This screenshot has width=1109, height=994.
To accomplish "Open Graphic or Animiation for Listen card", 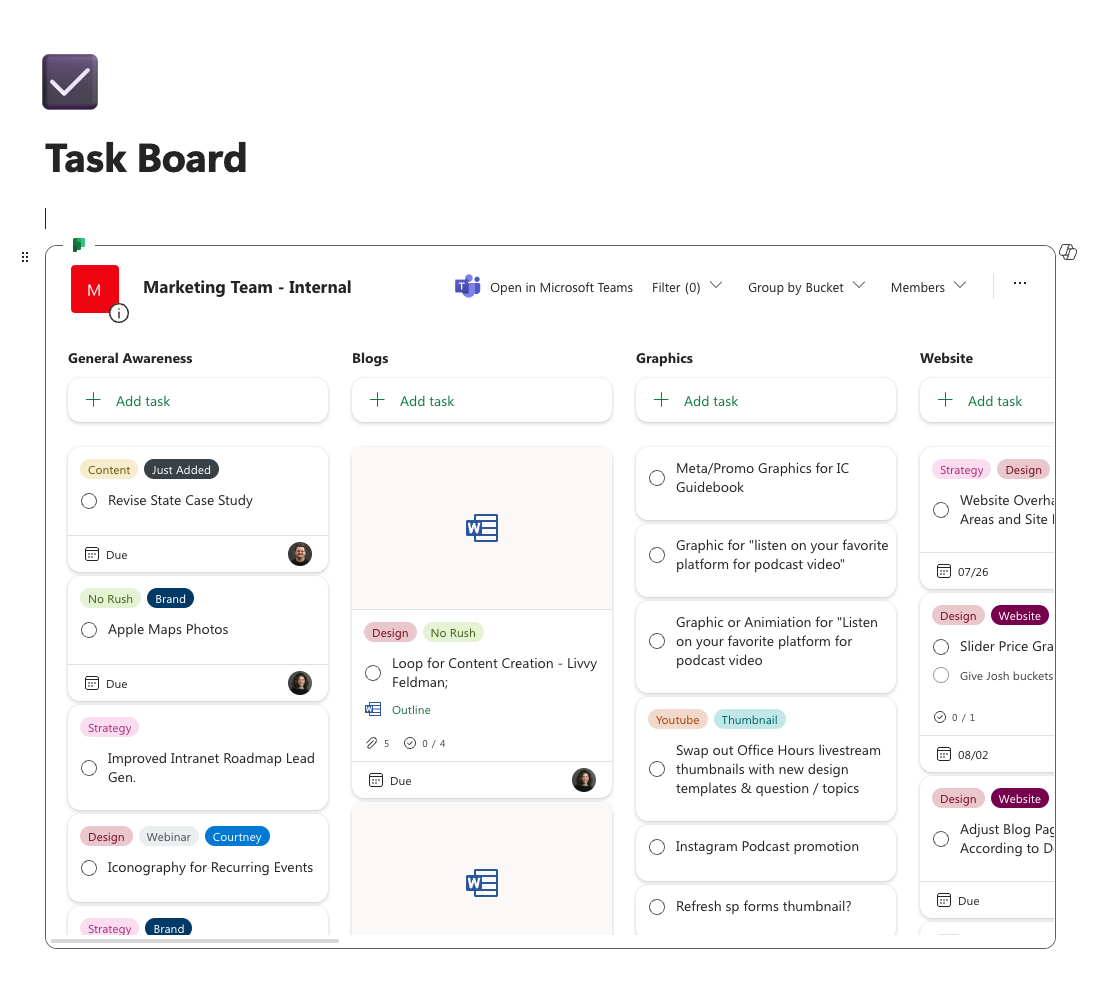I will click(766, 647).
